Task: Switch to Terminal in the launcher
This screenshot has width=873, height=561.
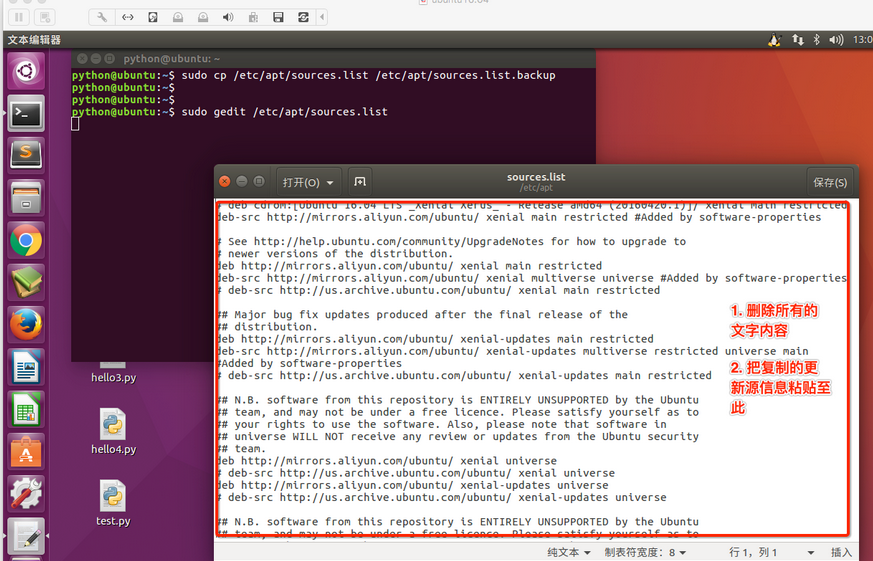Action: pyautogui.click(x=26, y=114)
